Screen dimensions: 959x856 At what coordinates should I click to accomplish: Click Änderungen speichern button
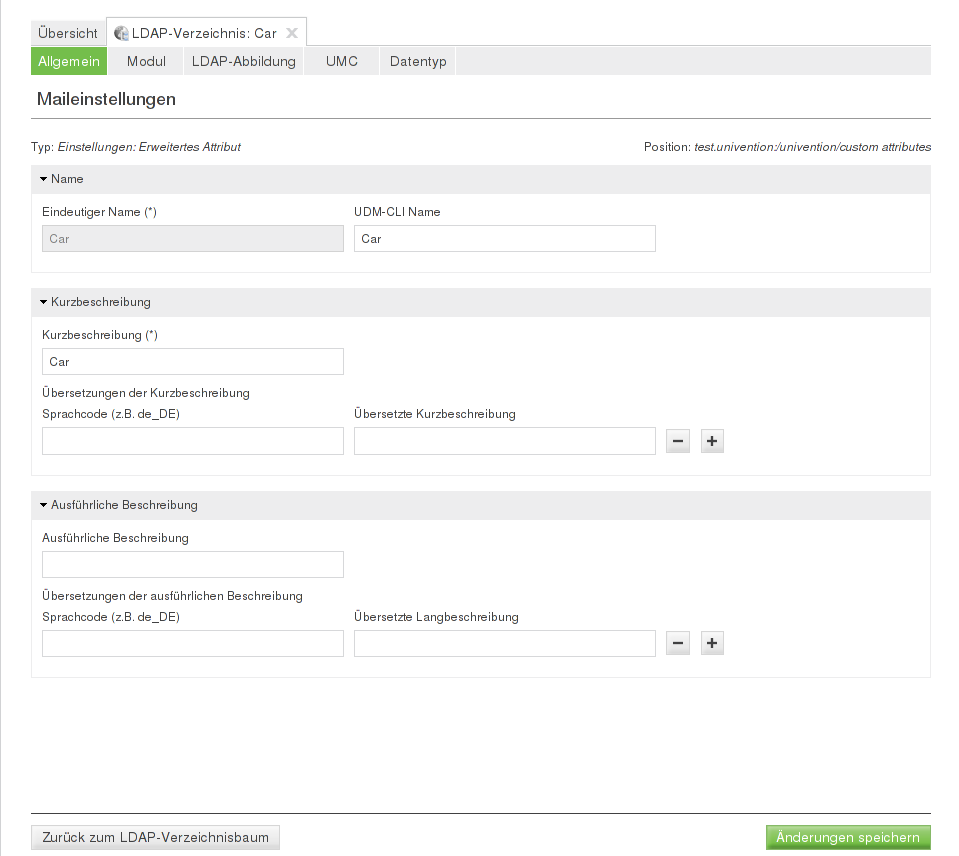pyautogui.click(x=848, y=837)
